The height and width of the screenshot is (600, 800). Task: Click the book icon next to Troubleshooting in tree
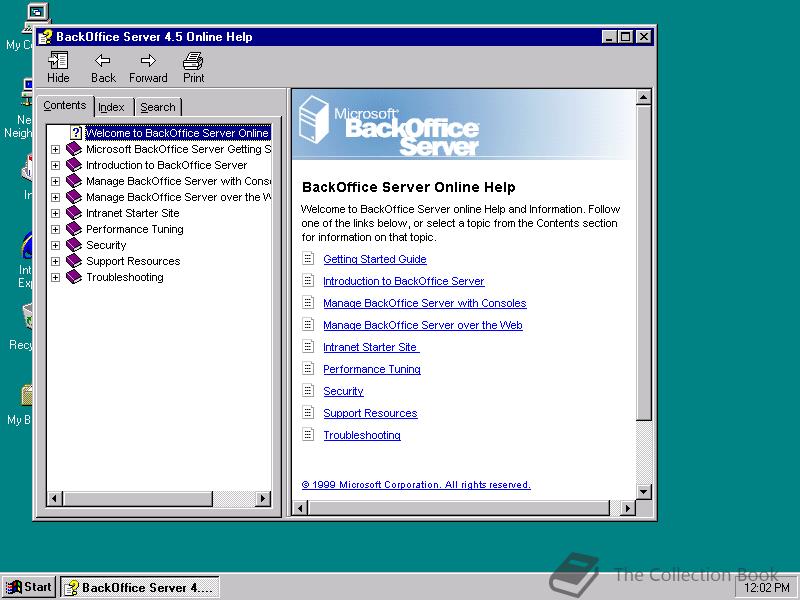pos(74,277)
